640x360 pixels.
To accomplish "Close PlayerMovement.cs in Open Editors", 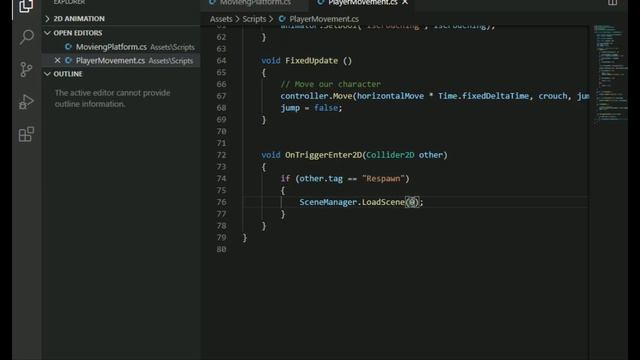I will [x=58, y=60].
